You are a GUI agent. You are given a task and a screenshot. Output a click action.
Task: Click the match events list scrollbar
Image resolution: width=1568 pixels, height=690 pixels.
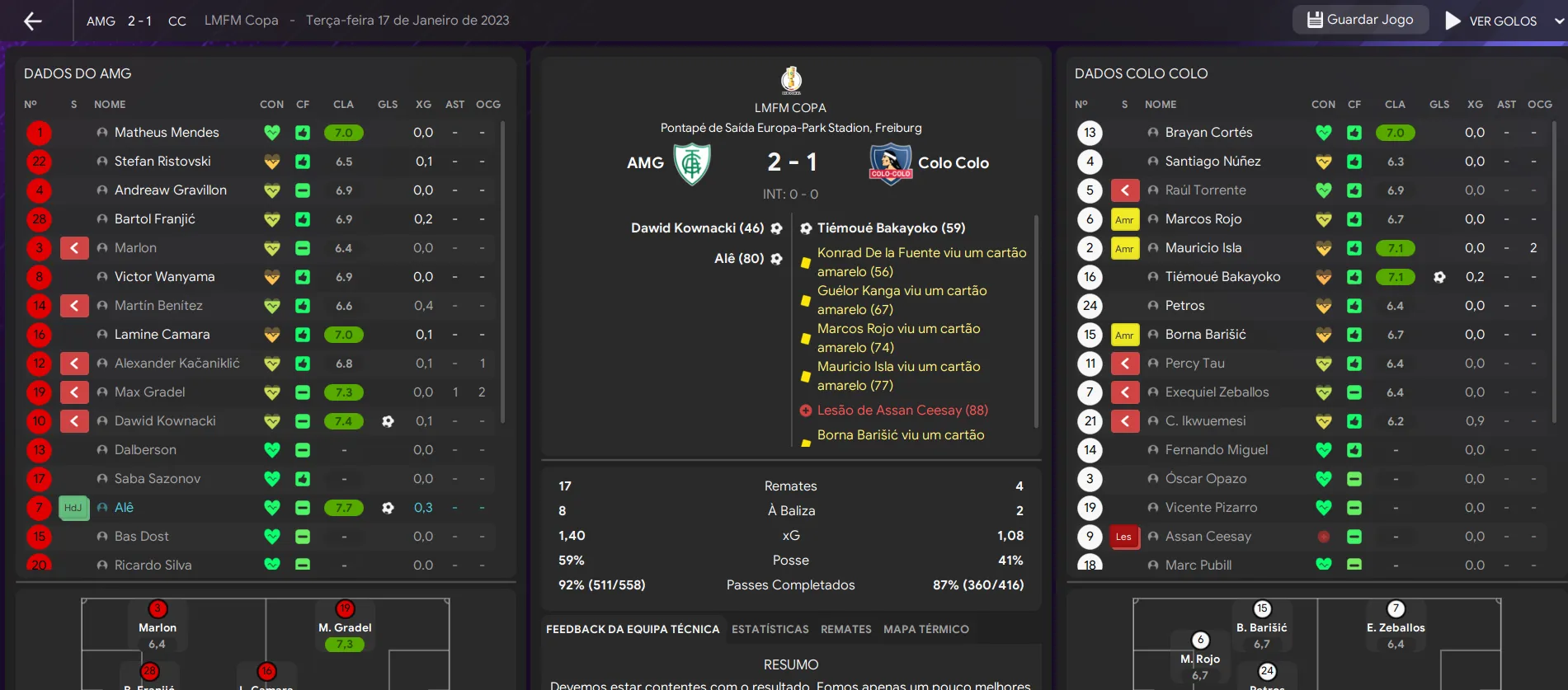[x=1036, y=322]
